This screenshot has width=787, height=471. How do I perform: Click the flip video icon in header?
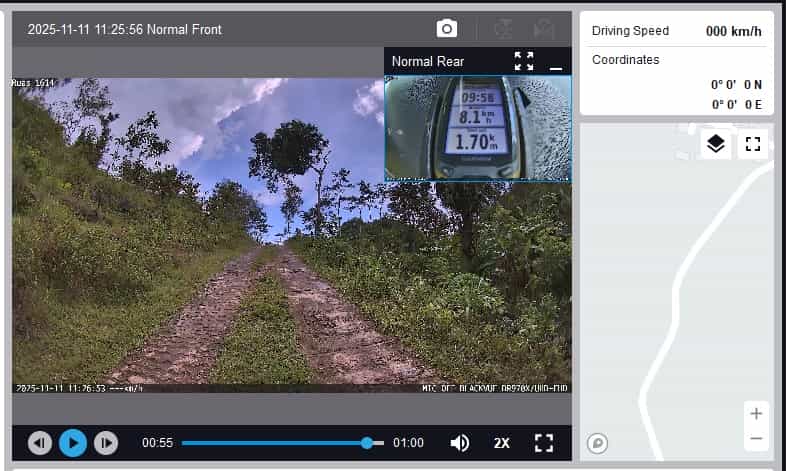coord(503,29)
